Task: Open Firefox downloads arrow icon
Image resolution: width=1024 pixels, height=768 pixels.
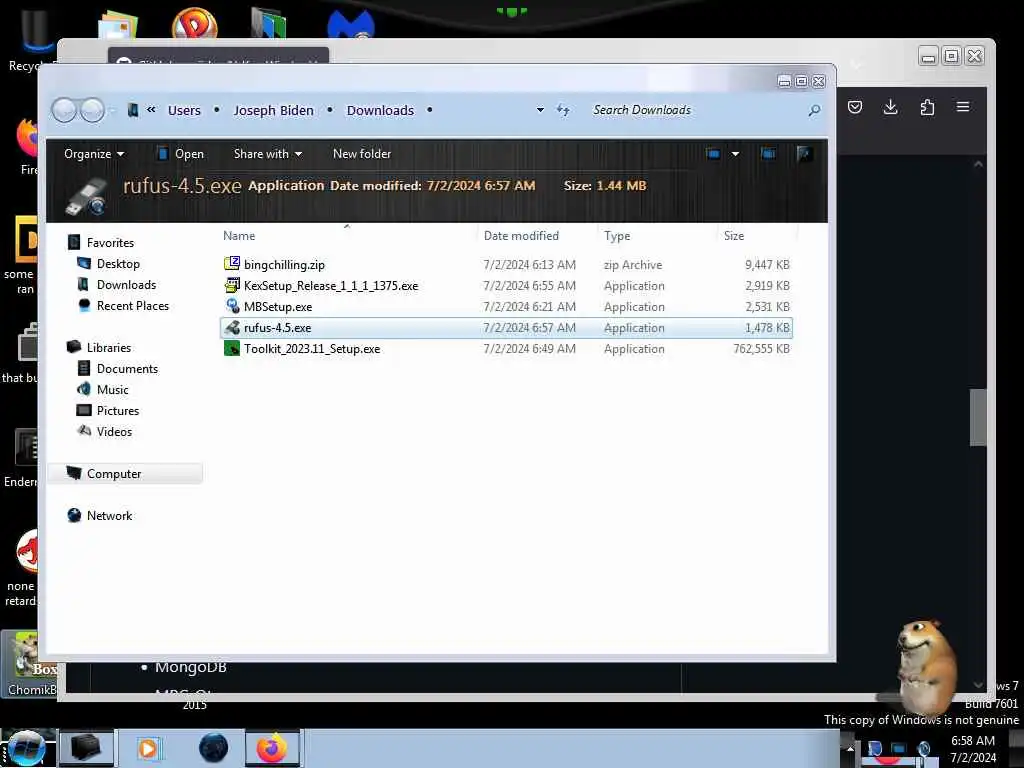Action: tap(890, 107)
